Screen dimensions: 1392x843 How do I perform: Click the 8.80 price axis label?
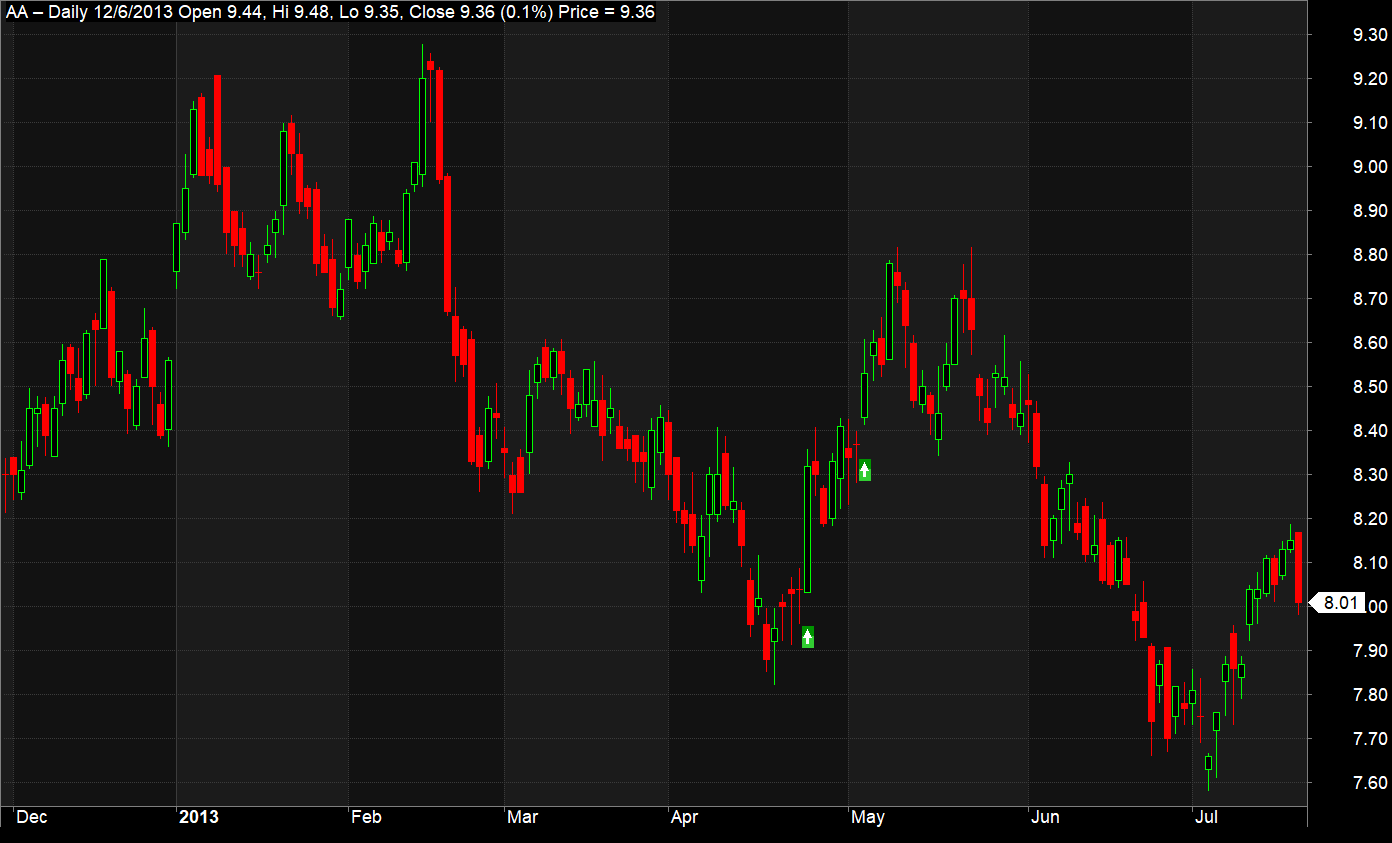1371,255
